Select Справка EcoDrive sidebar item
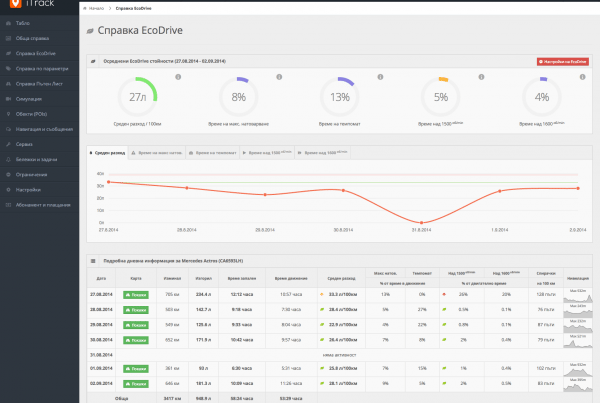Viewport: 600px width, 403px height. pyautogui.click(x=36, y=54)
